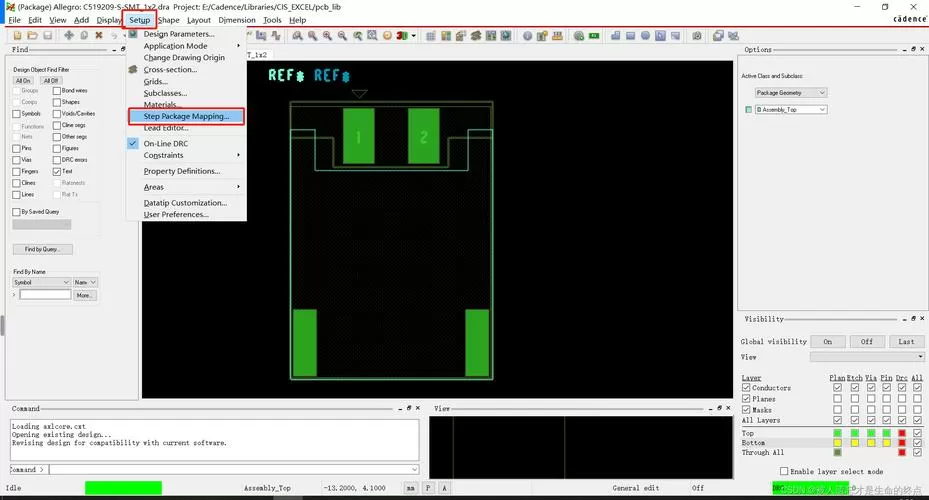Image resolution: width=929 pixels, height=500 pixels.
Task: Click the green board toolbar icon
Action: point(594,36)
